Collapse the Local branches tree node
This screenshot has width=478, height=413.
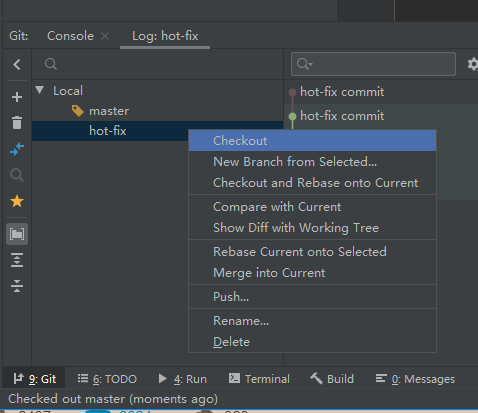[x=40, y=90]
